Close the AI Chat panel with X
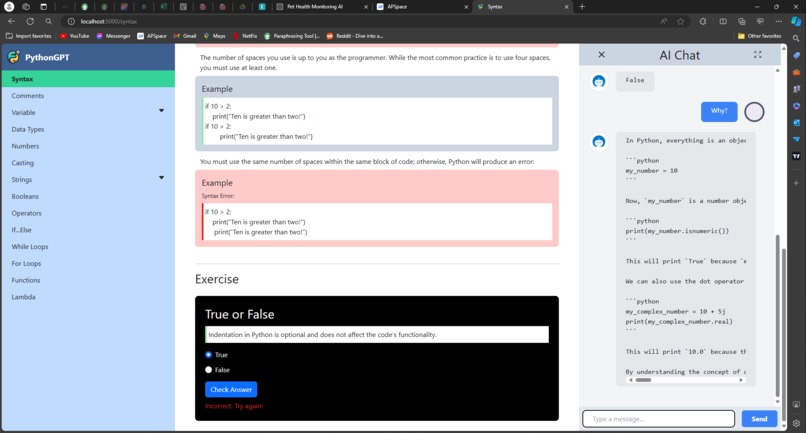 point(601,55)
